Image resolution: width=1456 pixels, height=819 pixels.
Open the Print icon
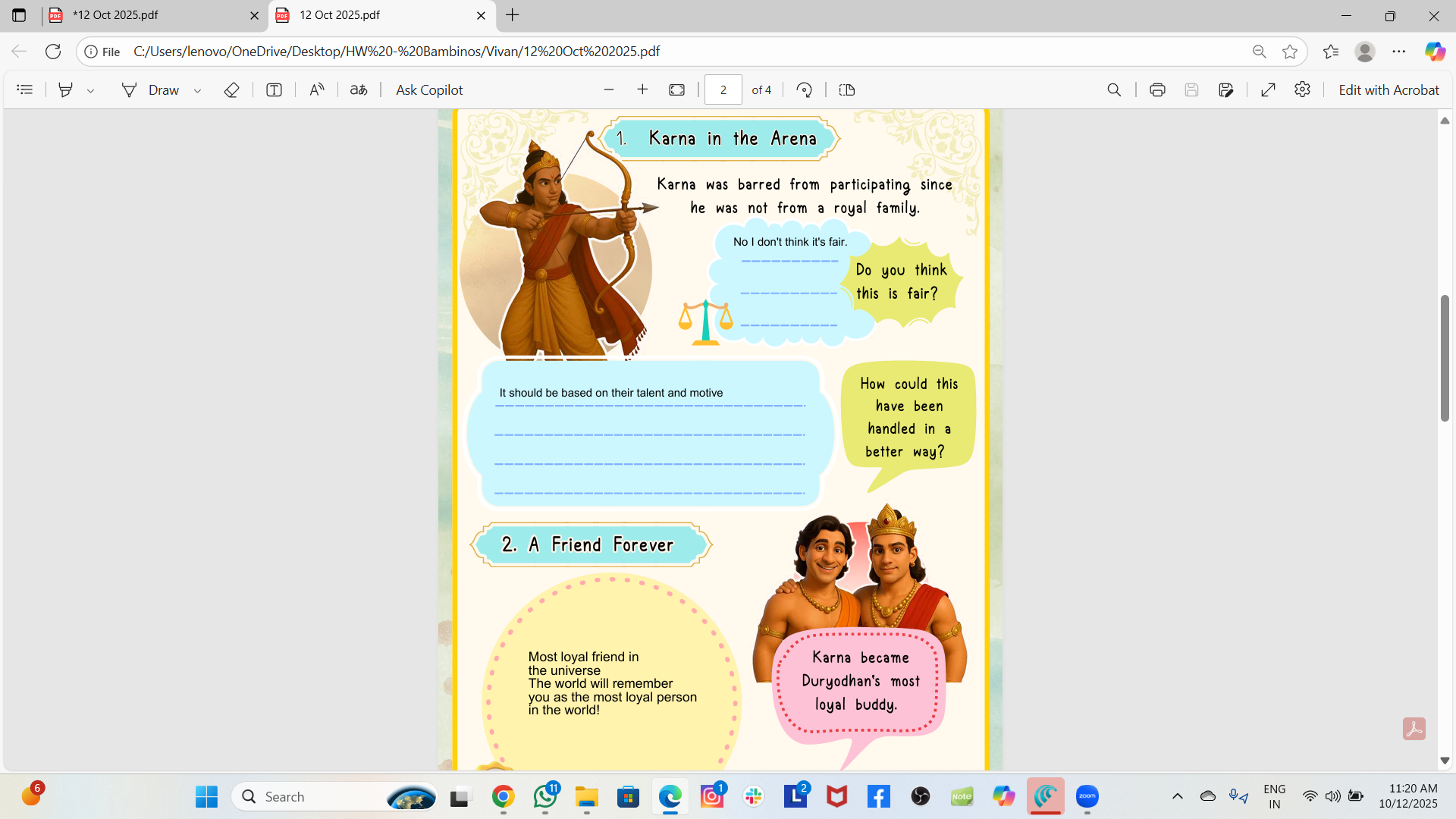tap(1157, 90)
